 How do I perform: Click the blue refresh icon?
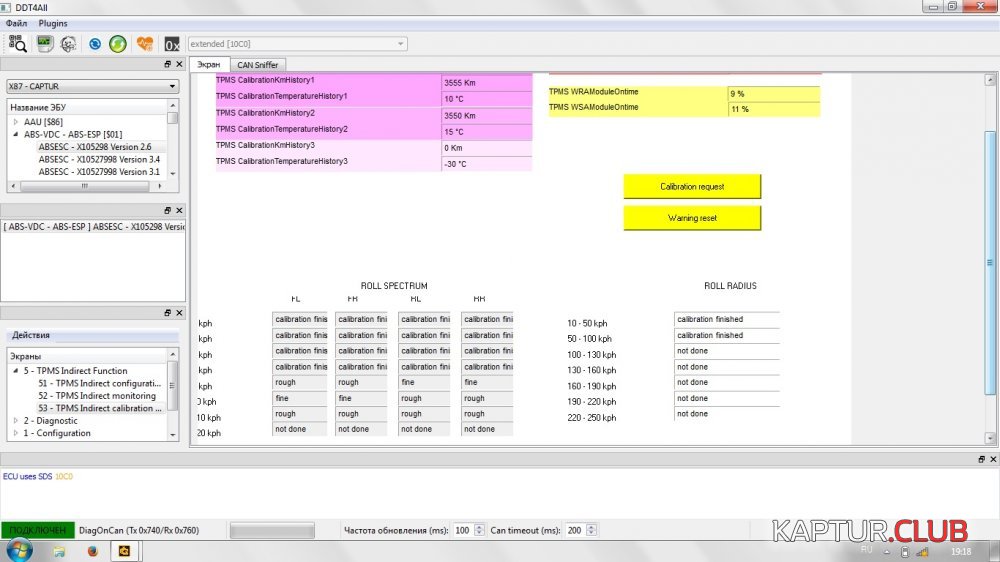click(94, 44)
